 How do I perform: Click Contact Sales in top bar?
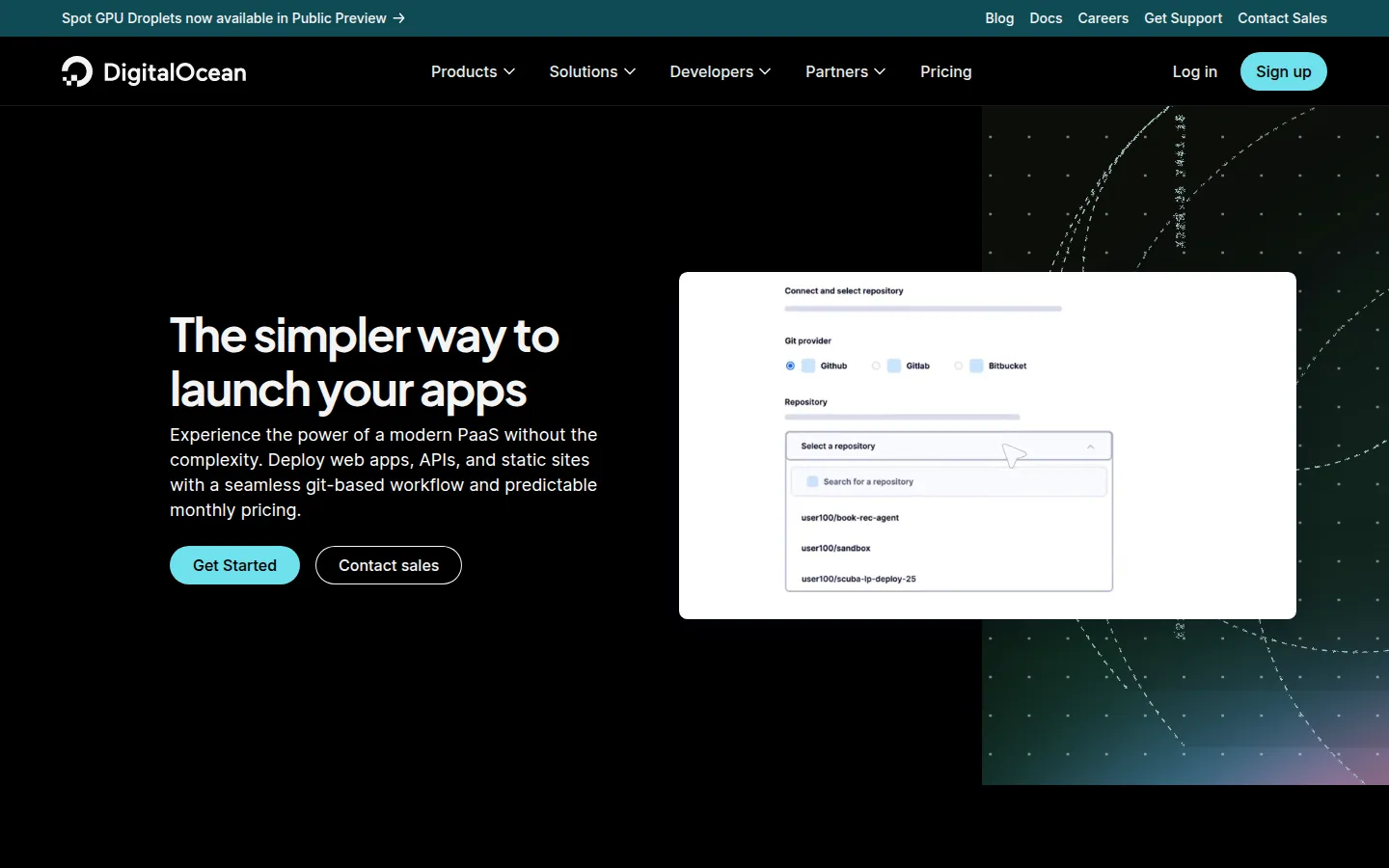1282,18
